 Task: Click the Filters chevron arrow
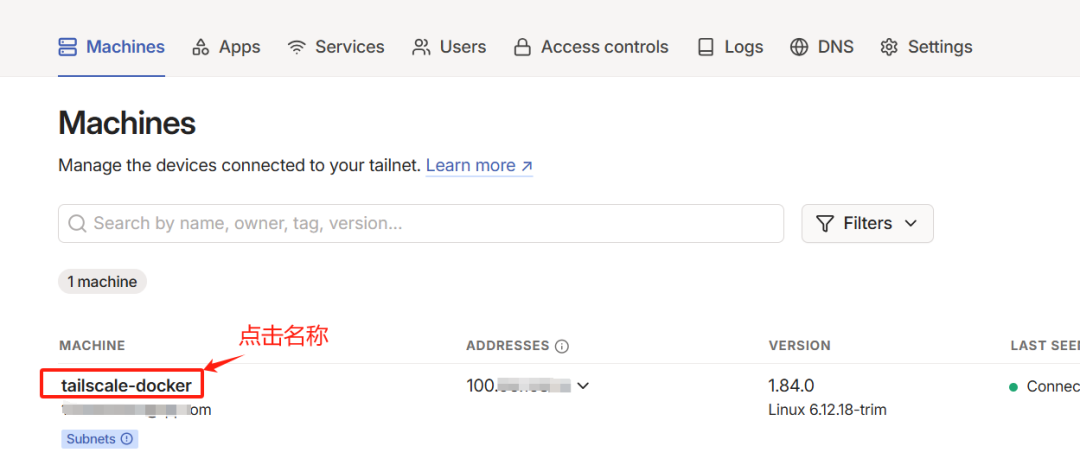[911, 223]
